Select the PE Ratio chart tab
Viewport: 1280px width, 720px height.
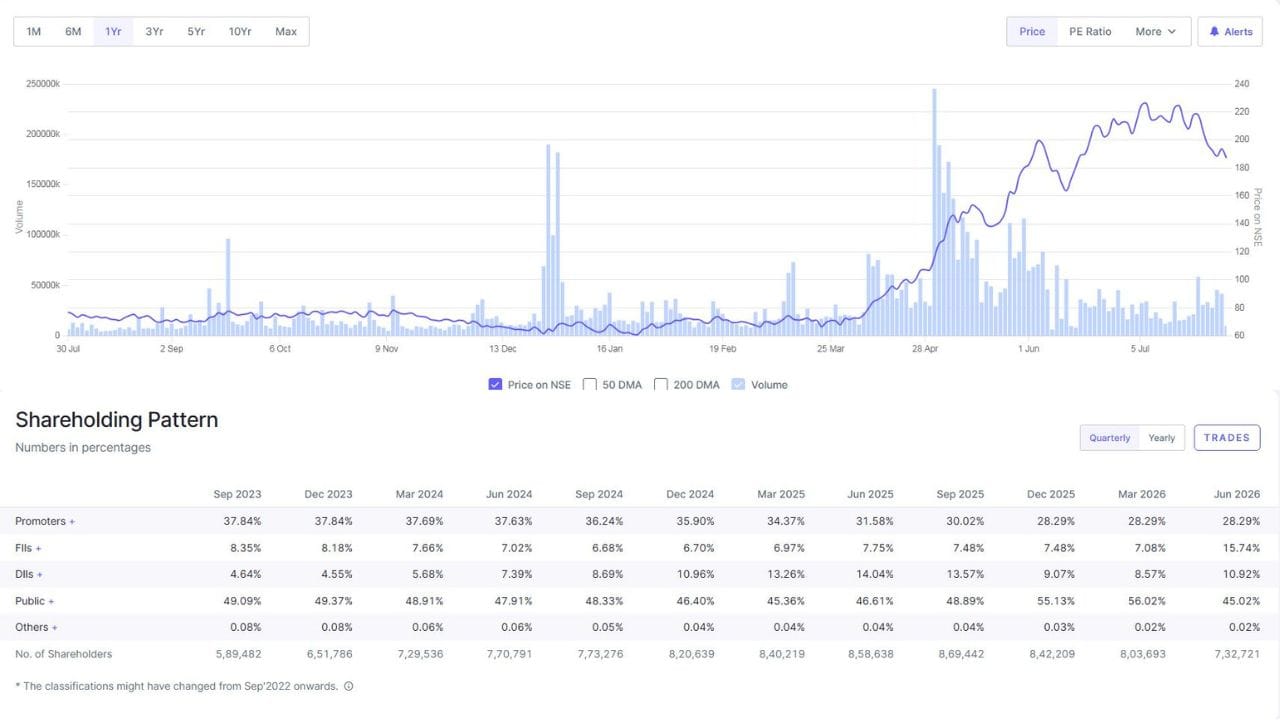(1090, 32)
